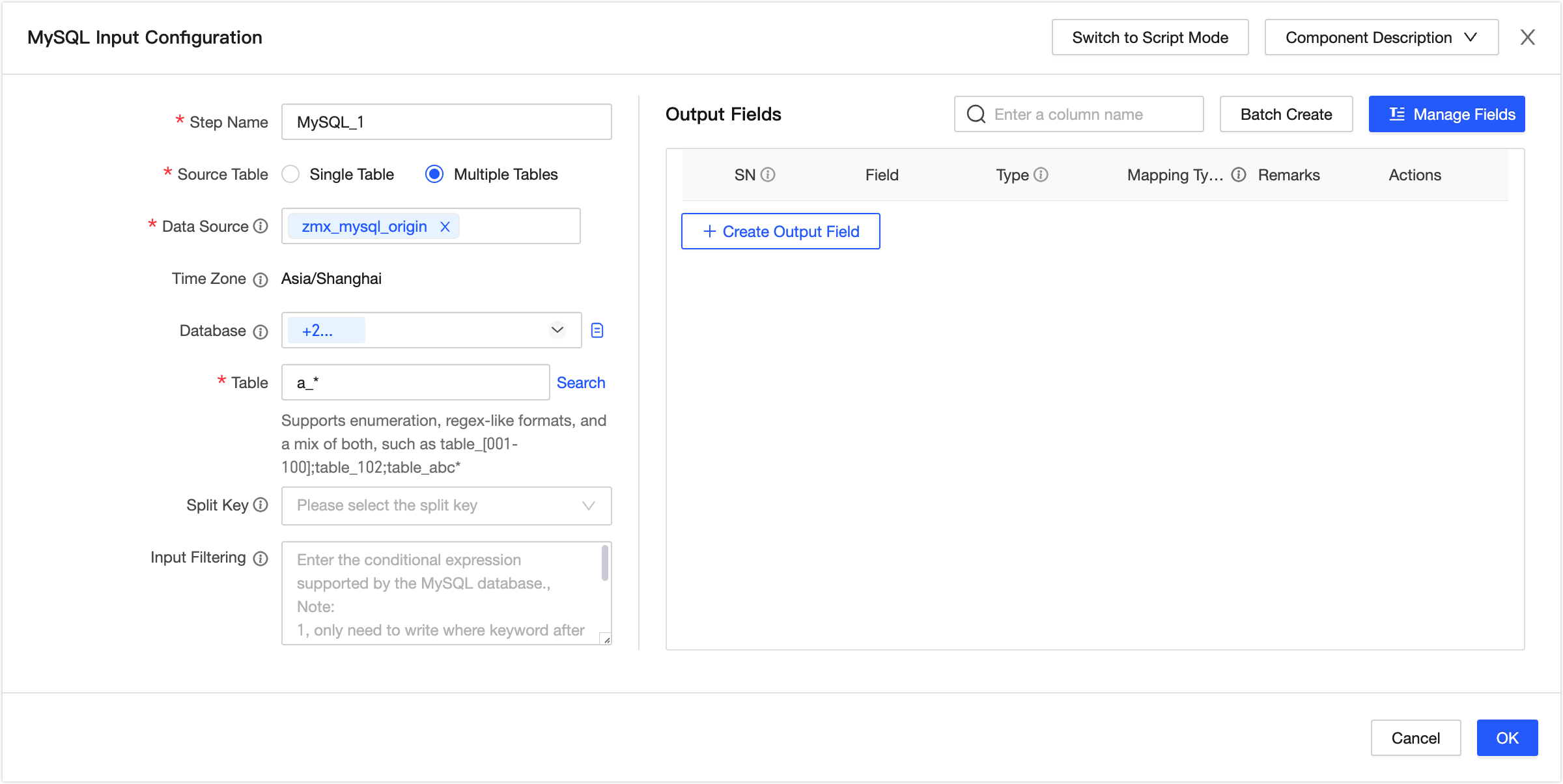Click the Field column header

pos(882,175)
